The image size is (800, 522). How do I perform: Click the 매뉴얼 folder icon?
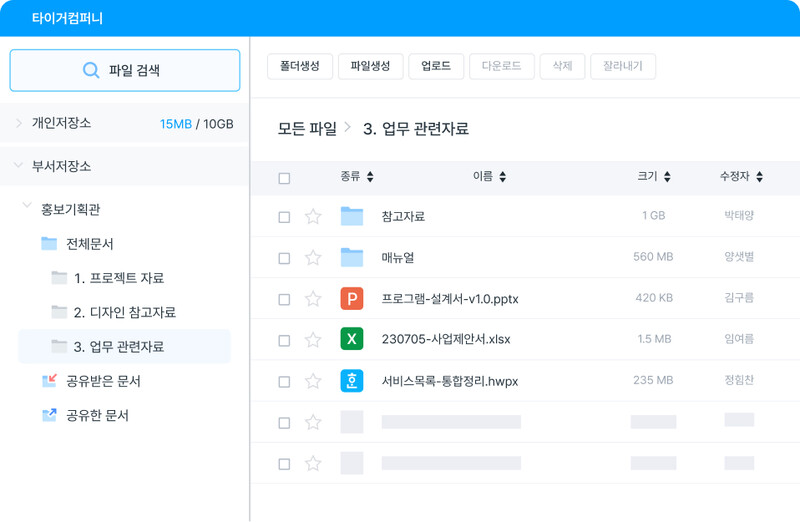(351, 257)
